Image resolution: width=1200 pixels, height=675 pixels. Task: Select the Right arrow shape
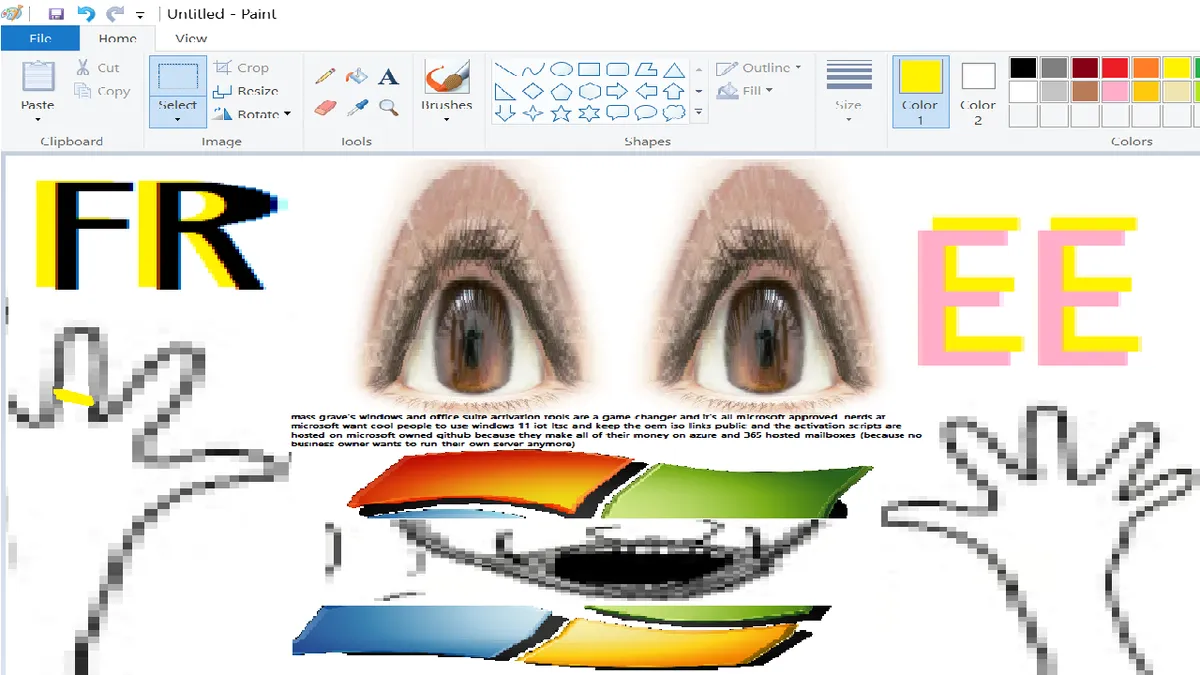coord(618,91)
